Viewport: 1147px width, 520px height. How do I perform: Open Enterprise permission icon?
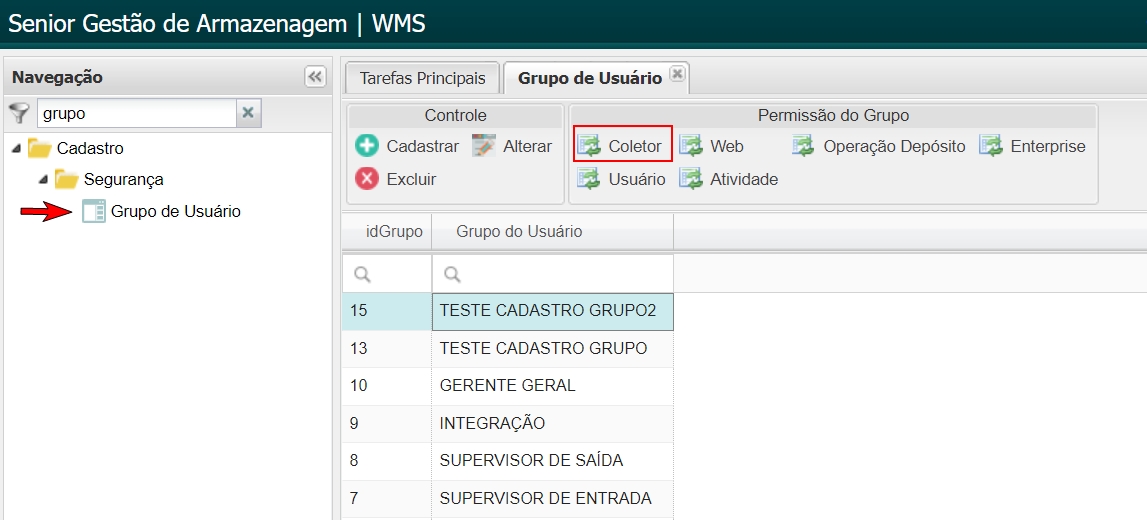[x=991, y=146]
